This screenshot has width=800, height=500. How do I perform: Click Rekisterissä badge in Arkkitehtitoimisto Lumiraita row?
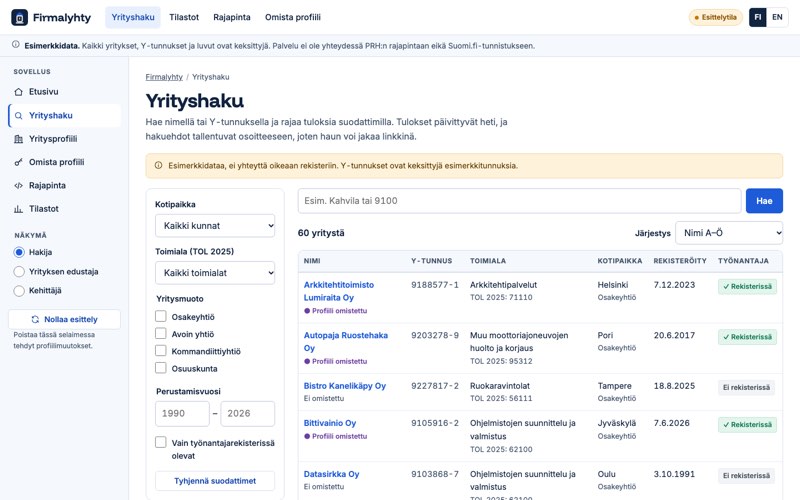[x=747, y=286]
